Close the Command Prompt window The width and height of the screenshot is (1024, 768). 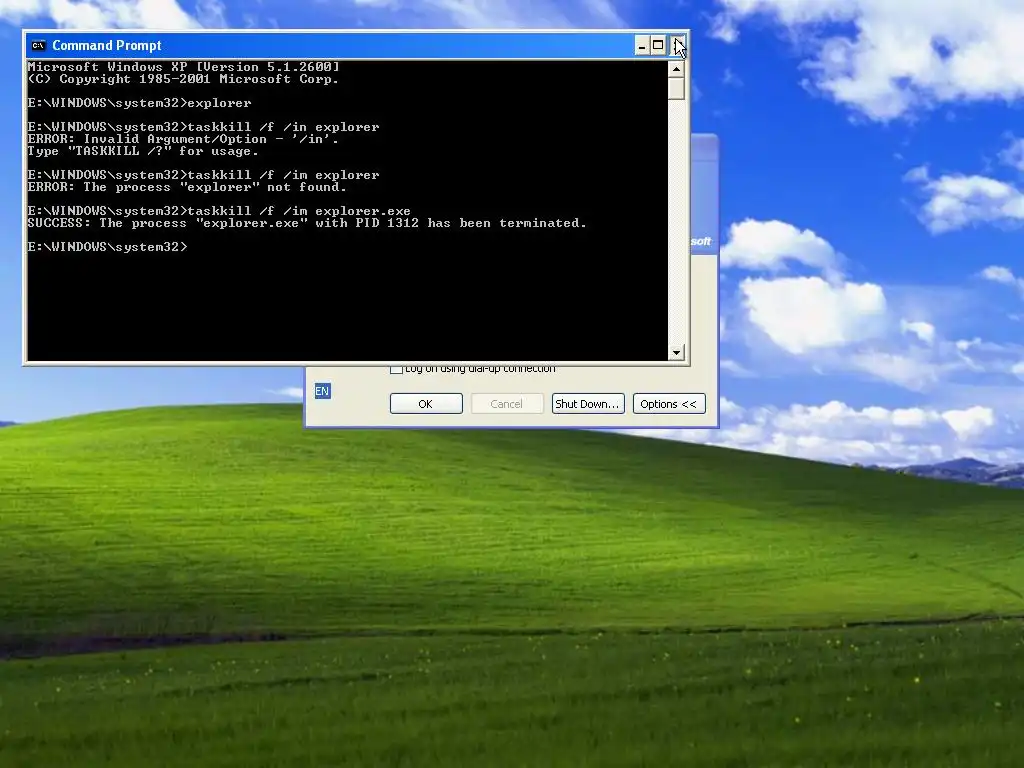pyautogui.click(x=678, y=45)
